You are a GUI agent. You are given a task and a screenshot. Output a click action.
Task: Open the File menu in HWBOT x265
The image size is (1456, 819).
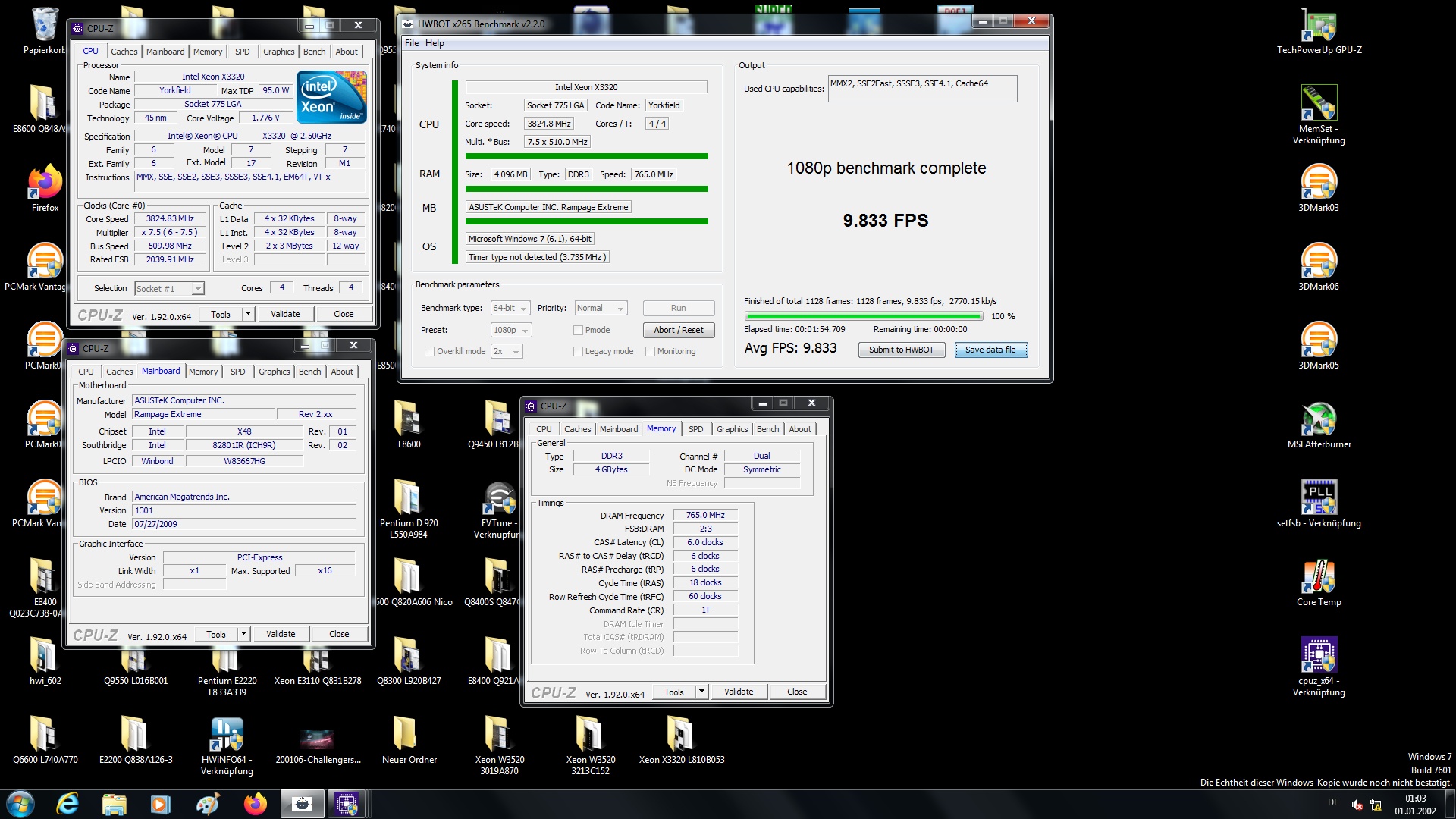click(x=412, y=43)
